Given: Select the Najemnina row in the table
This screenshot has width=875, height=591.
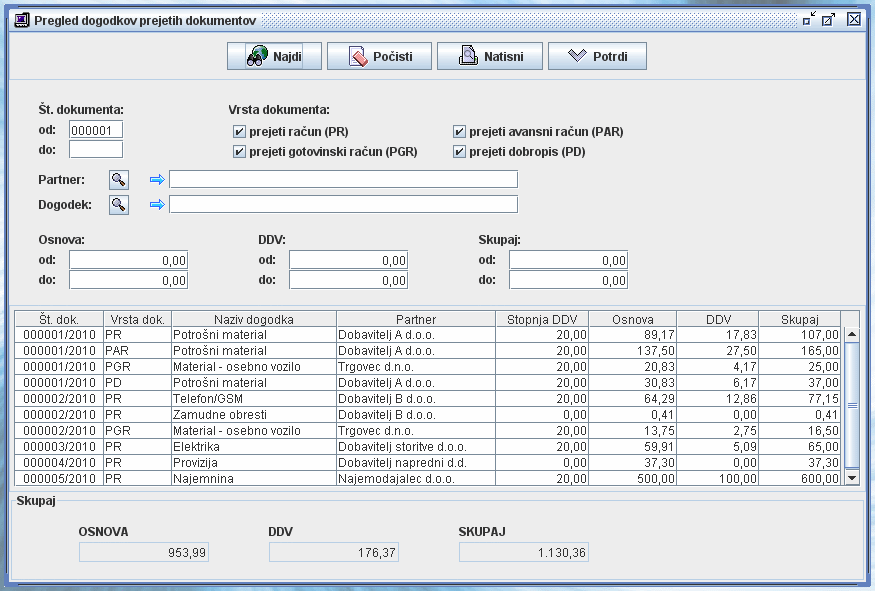Looking at the screenshot, I should [x=253, y=479].
